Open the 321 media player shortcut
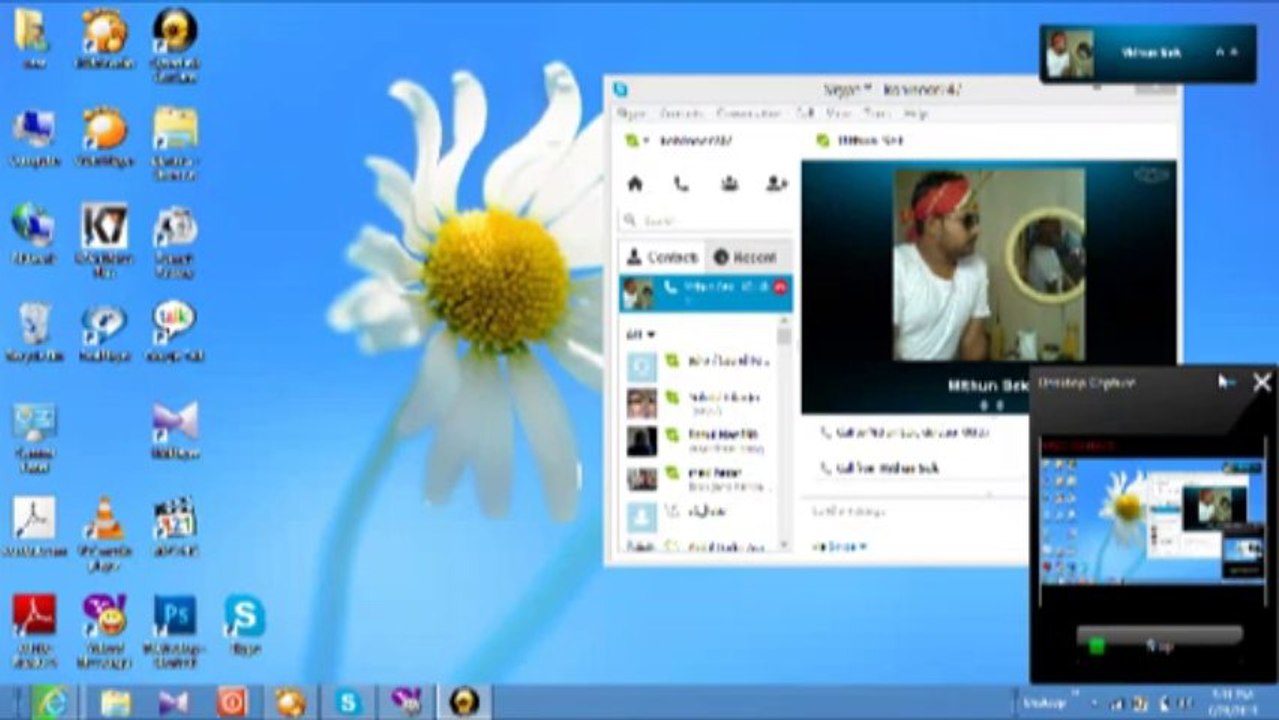 [x=174, y=527]
